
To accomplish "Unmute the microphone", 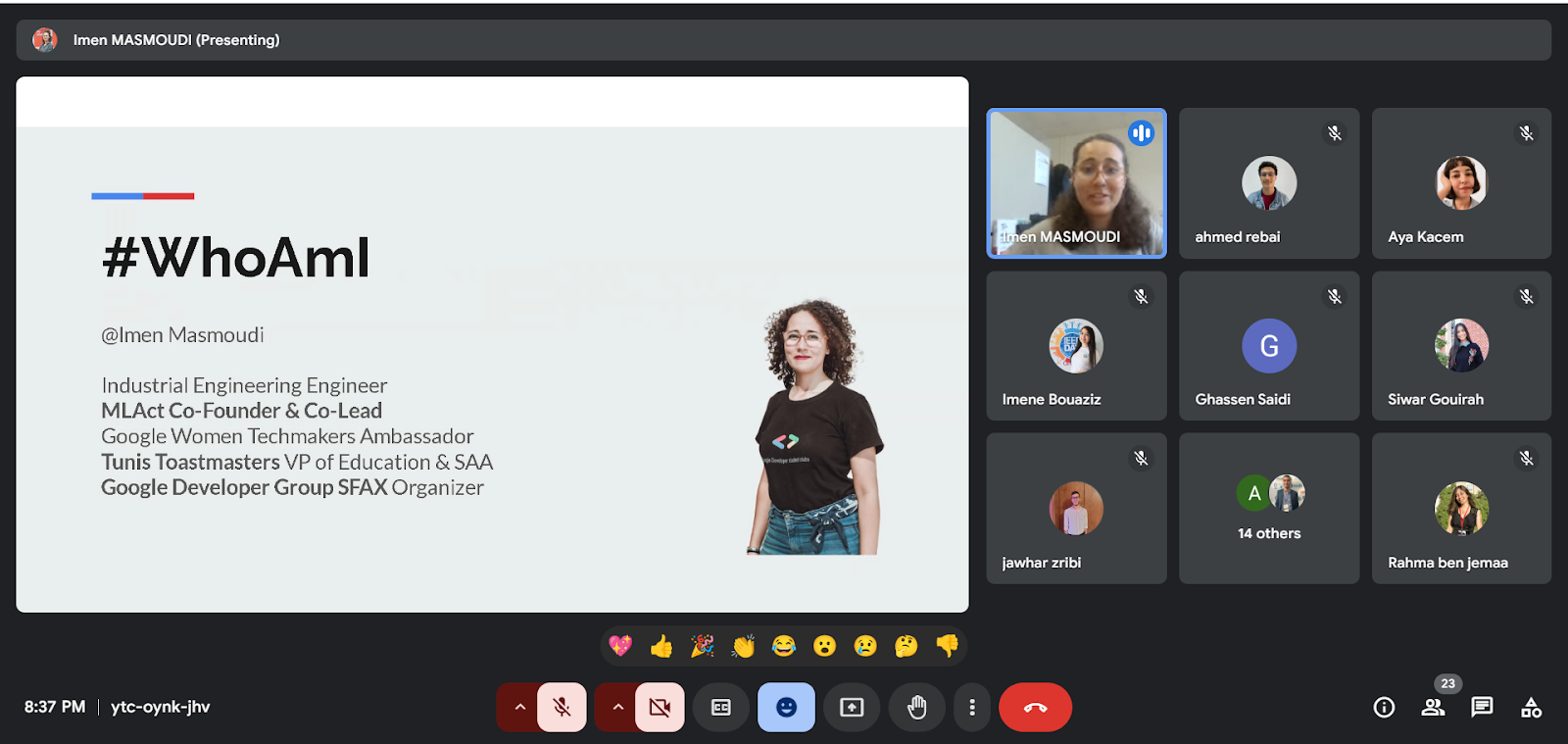I will pyautogui.click(x=563, y=707).
